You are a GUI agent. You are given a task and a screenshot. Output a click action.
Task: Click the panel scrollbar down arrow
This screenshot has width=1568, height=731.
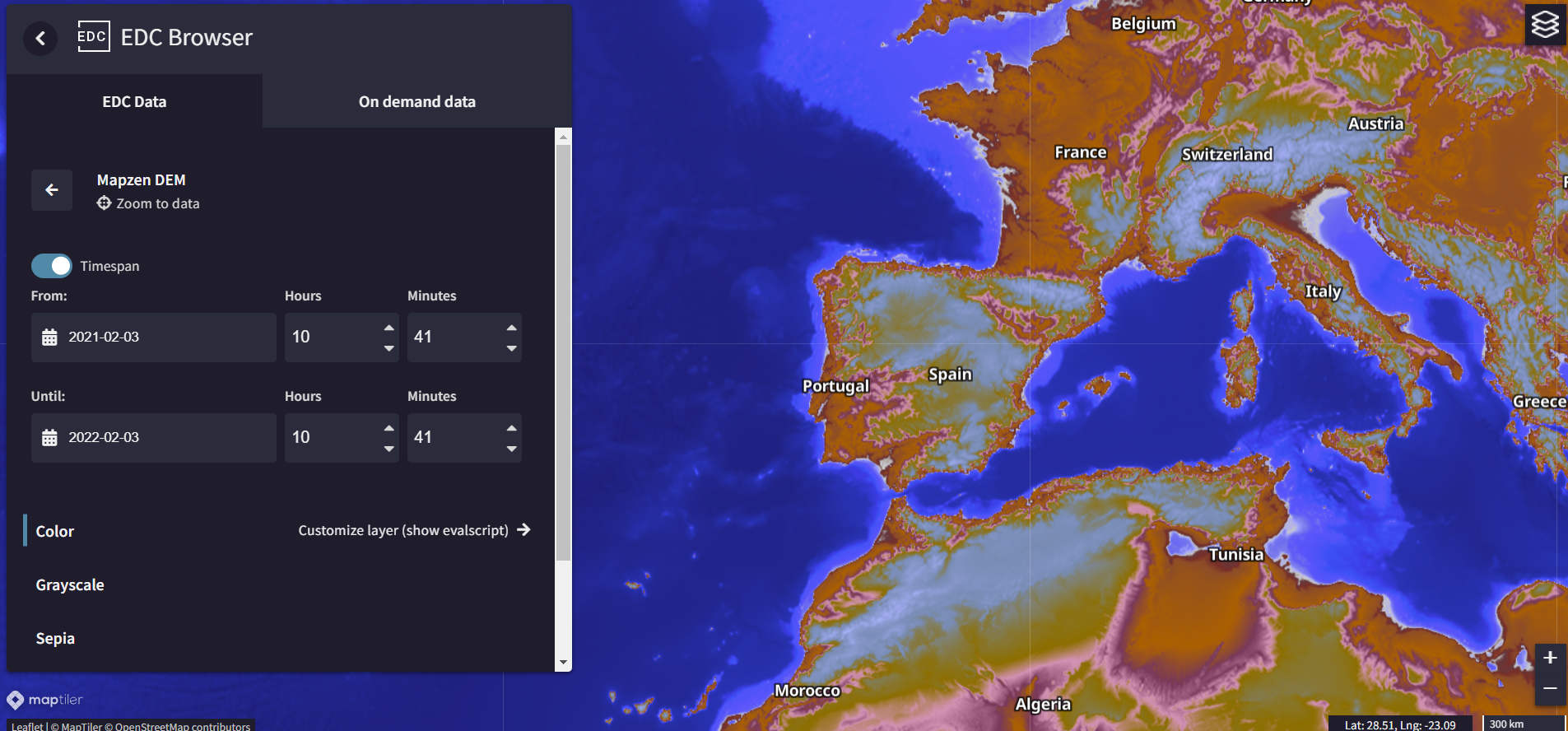click(x=563, y=663)
